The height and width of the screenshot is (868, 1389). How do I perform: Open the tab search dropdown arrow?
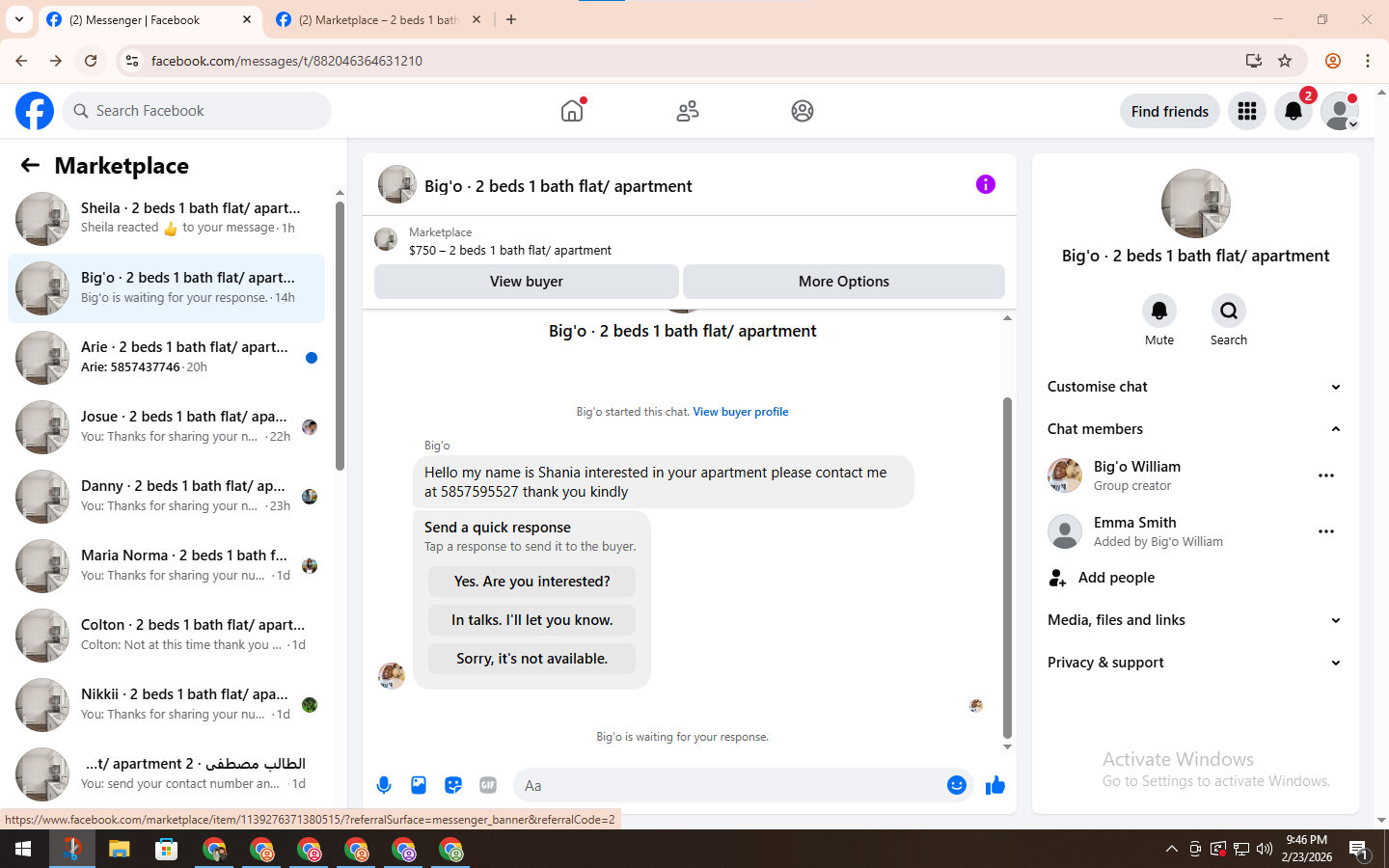(19, 19)
